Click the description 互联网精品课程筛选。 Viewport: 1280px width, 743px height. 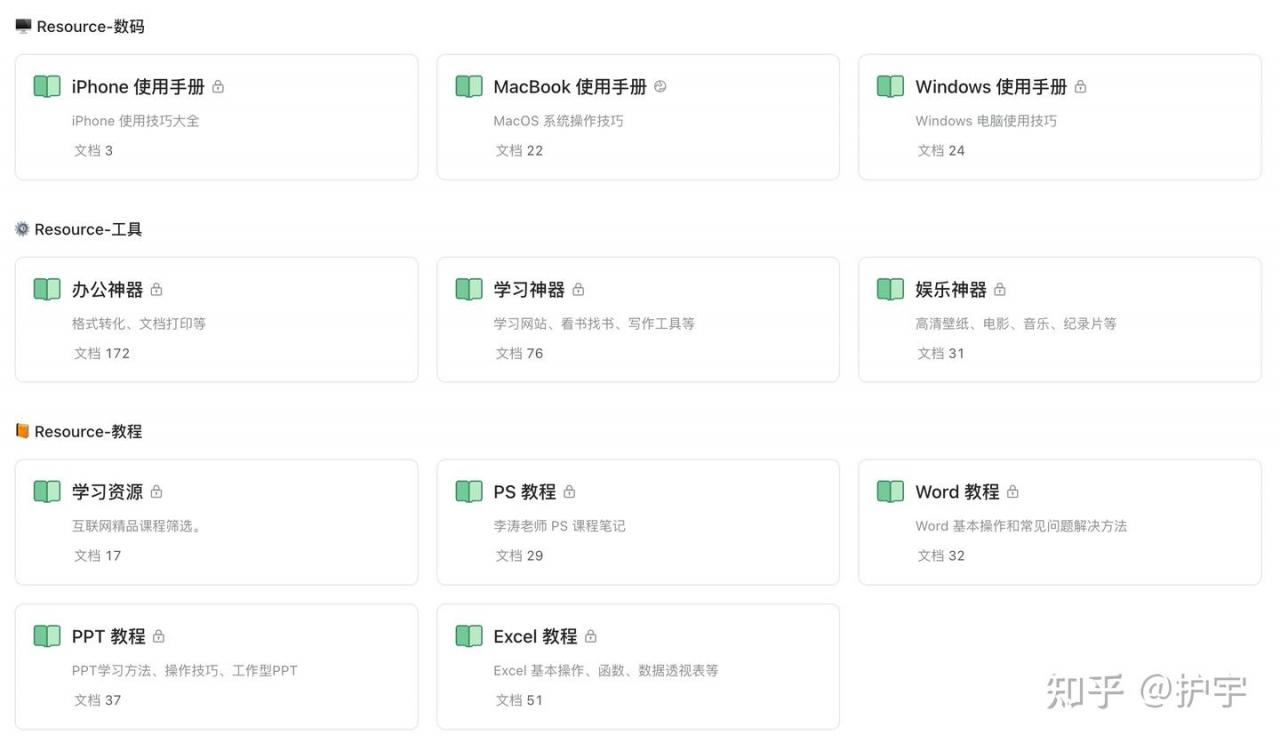coord(137,526)
